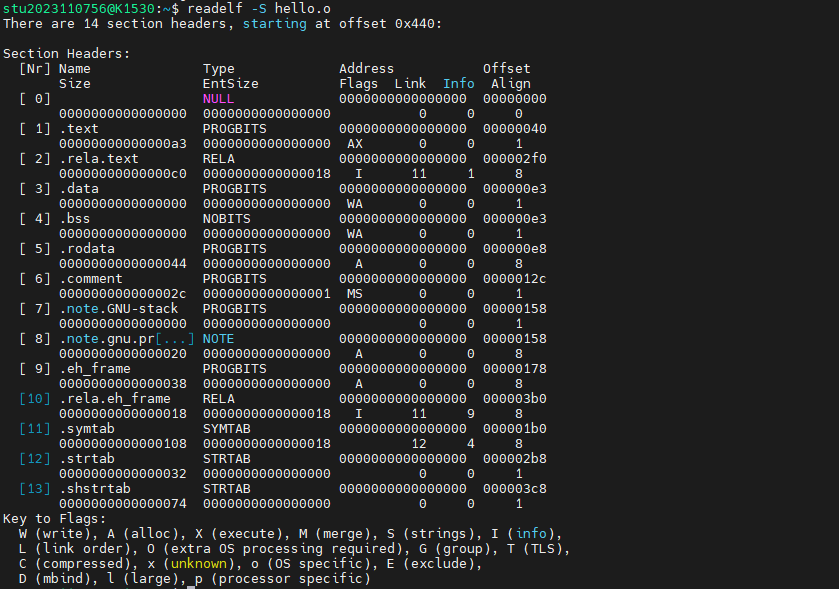Click the cyan 'Info' column header
The image size is (839, 589).
click(459, 83)
